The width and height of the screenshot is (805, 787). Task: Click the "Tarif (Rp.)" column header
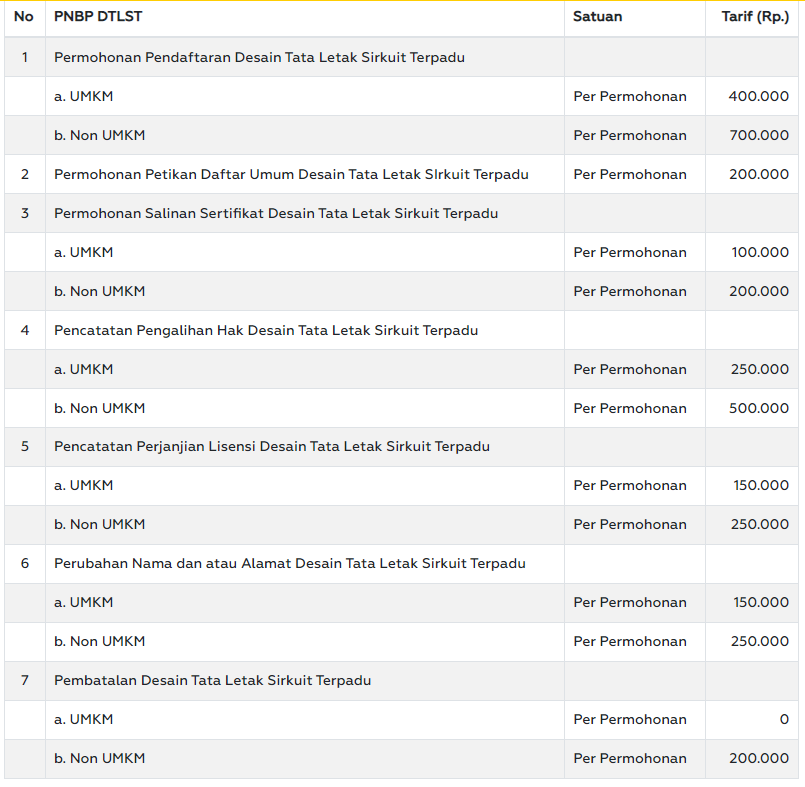(x=755, y=17)
